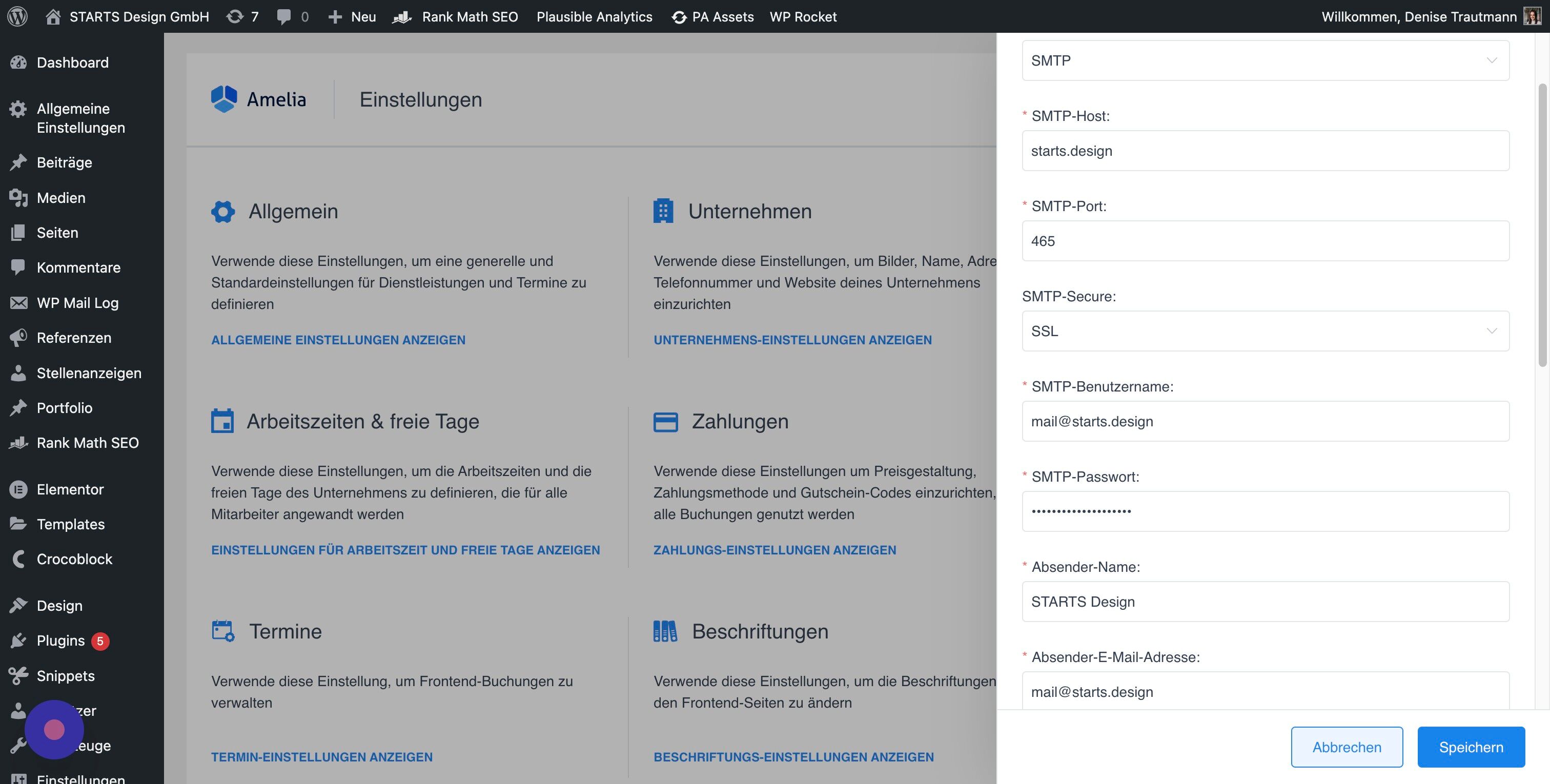Click the PA Assets refresh icon
This screenshot has height=784, width=1550.
click(679, 17)
